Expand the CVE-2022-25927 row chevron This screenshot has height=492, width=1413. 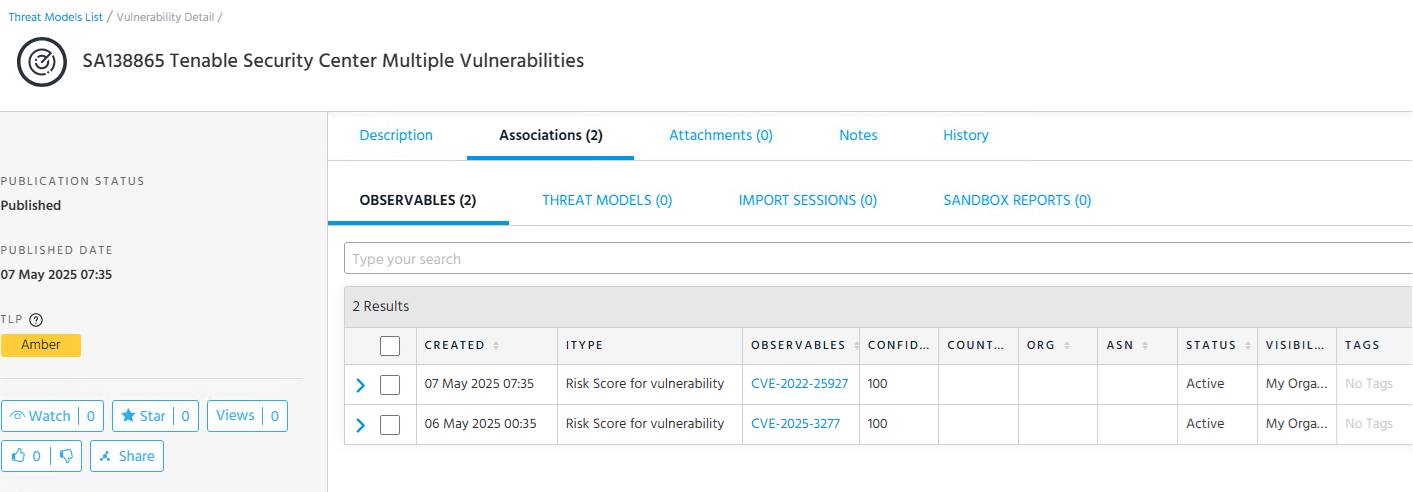point(361,385)
